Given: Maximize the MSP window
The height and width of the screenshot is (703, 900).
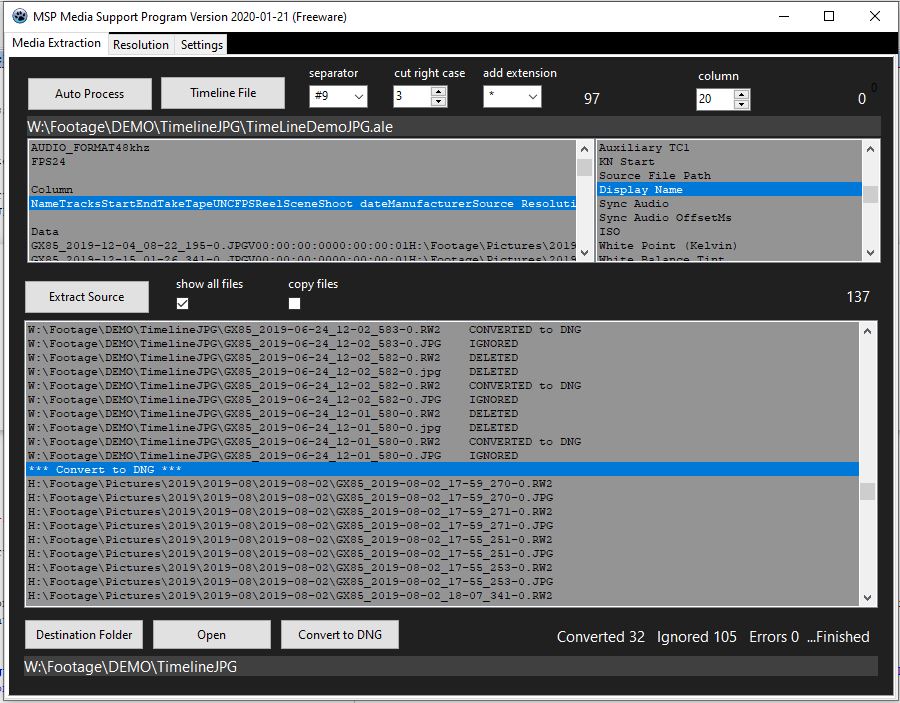Looking at the screenshot, I should pyautogui.click(x=829, y=17).
